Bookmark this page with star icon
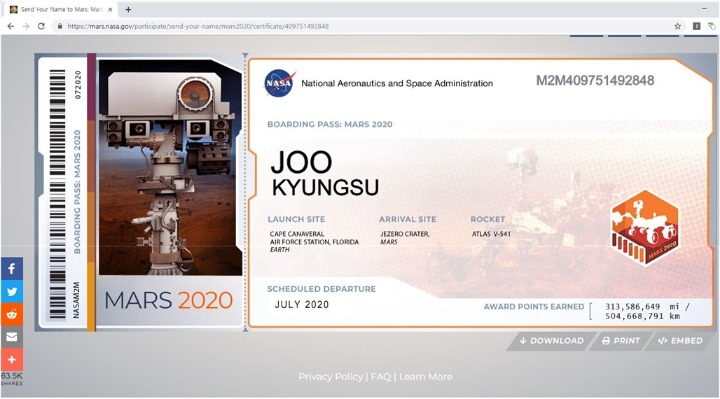 tap(677, 26)
